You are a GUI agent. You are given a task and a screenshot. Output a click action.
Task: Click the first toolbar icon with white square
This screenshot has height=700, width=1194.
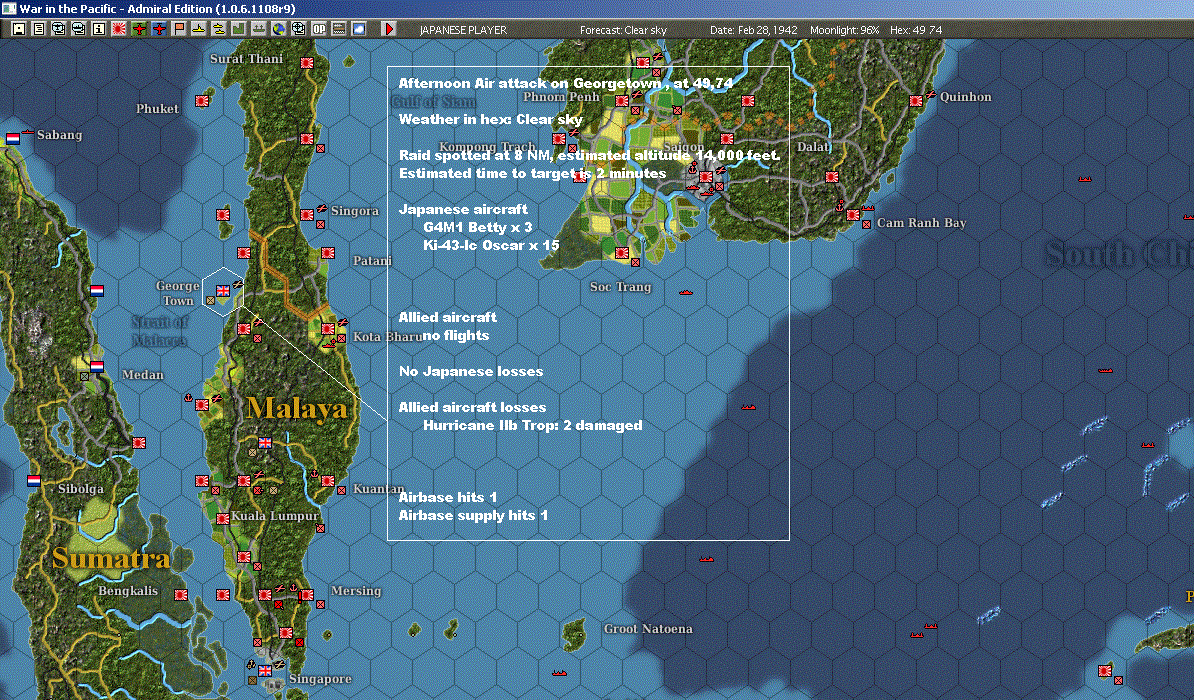click(18, 29)
